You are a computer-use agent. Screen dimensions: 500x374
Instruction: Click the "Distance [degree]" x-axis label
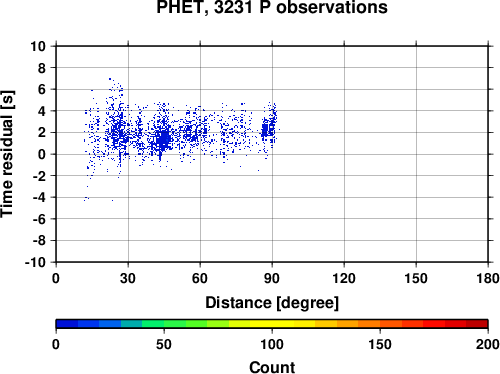(272, 303)
